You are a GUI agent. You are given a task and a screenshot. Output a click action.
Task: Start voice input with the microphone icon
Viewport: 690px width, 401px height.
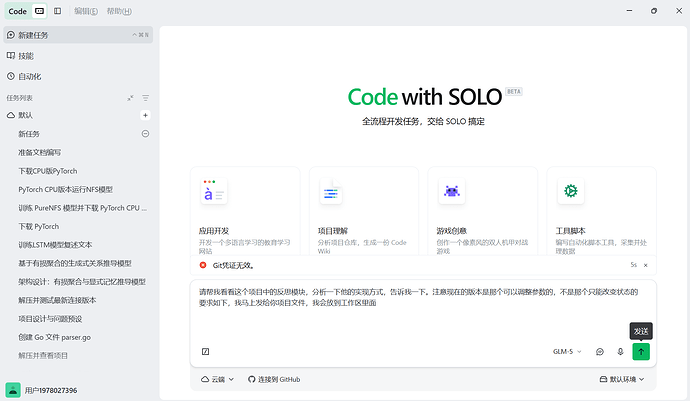point(620,351)
